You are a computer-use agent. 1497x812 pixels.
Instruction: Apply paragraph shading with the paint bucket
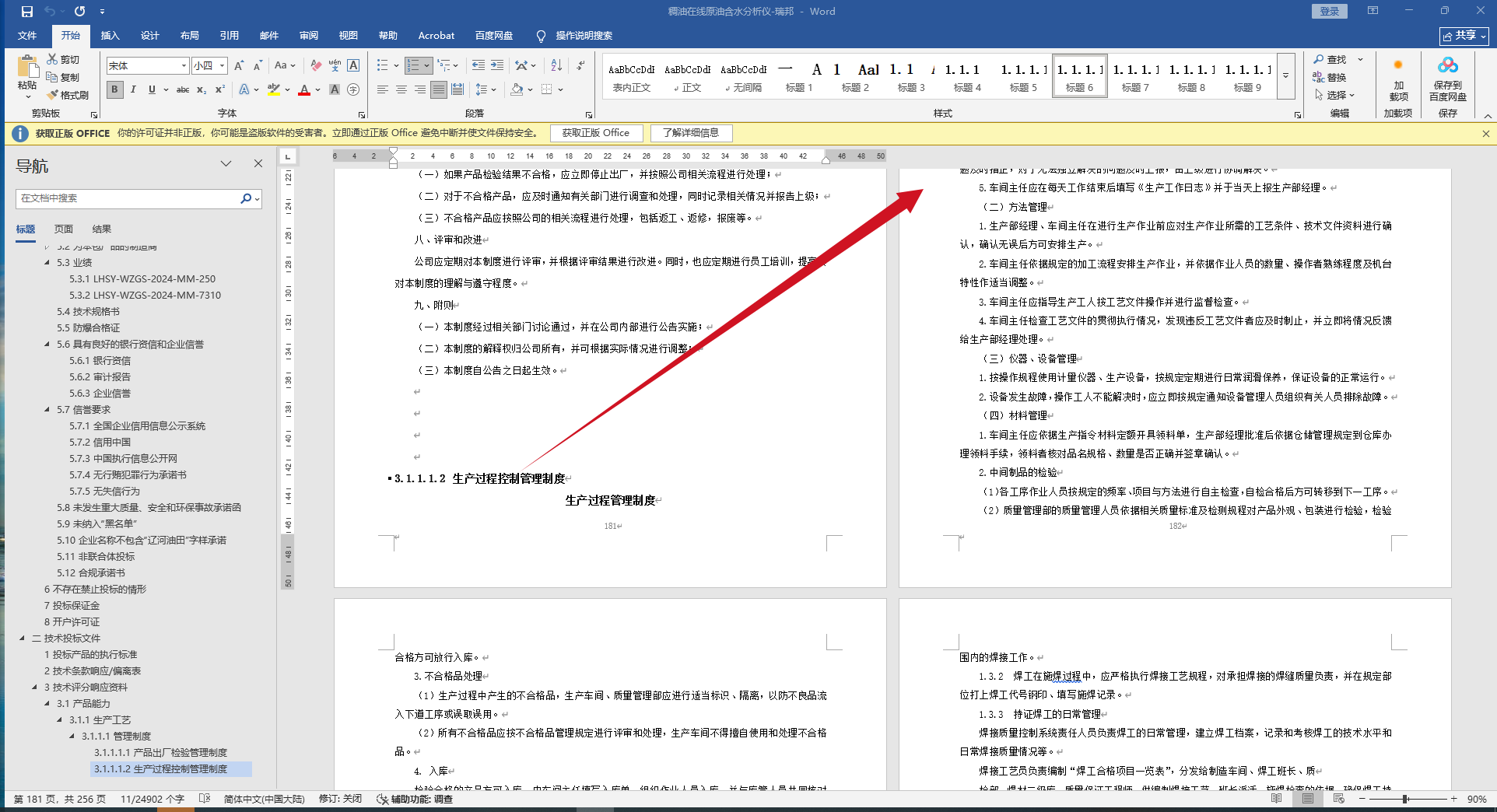(517, 89)
